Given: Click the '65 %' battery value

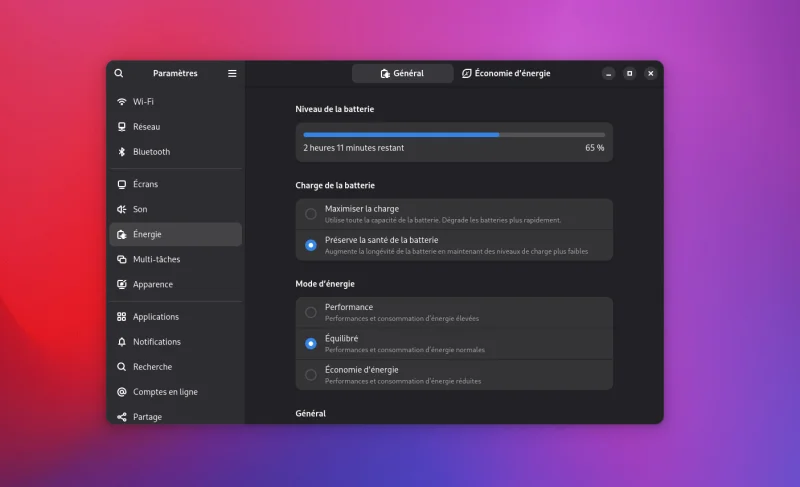Looking at the screenshot, I should tap(594, 148).
